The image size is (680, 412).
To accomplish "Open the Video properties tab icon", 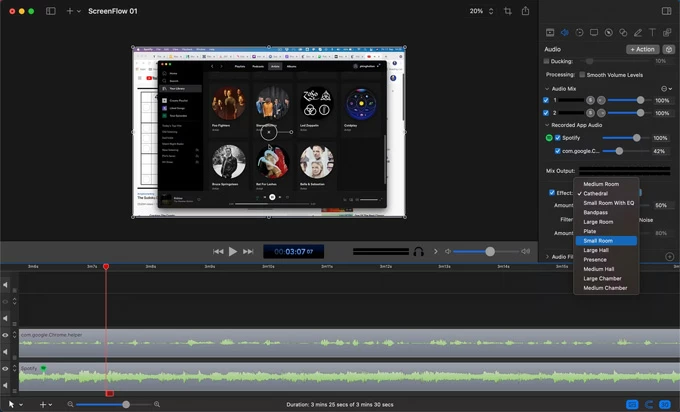I will click(548, 32).
